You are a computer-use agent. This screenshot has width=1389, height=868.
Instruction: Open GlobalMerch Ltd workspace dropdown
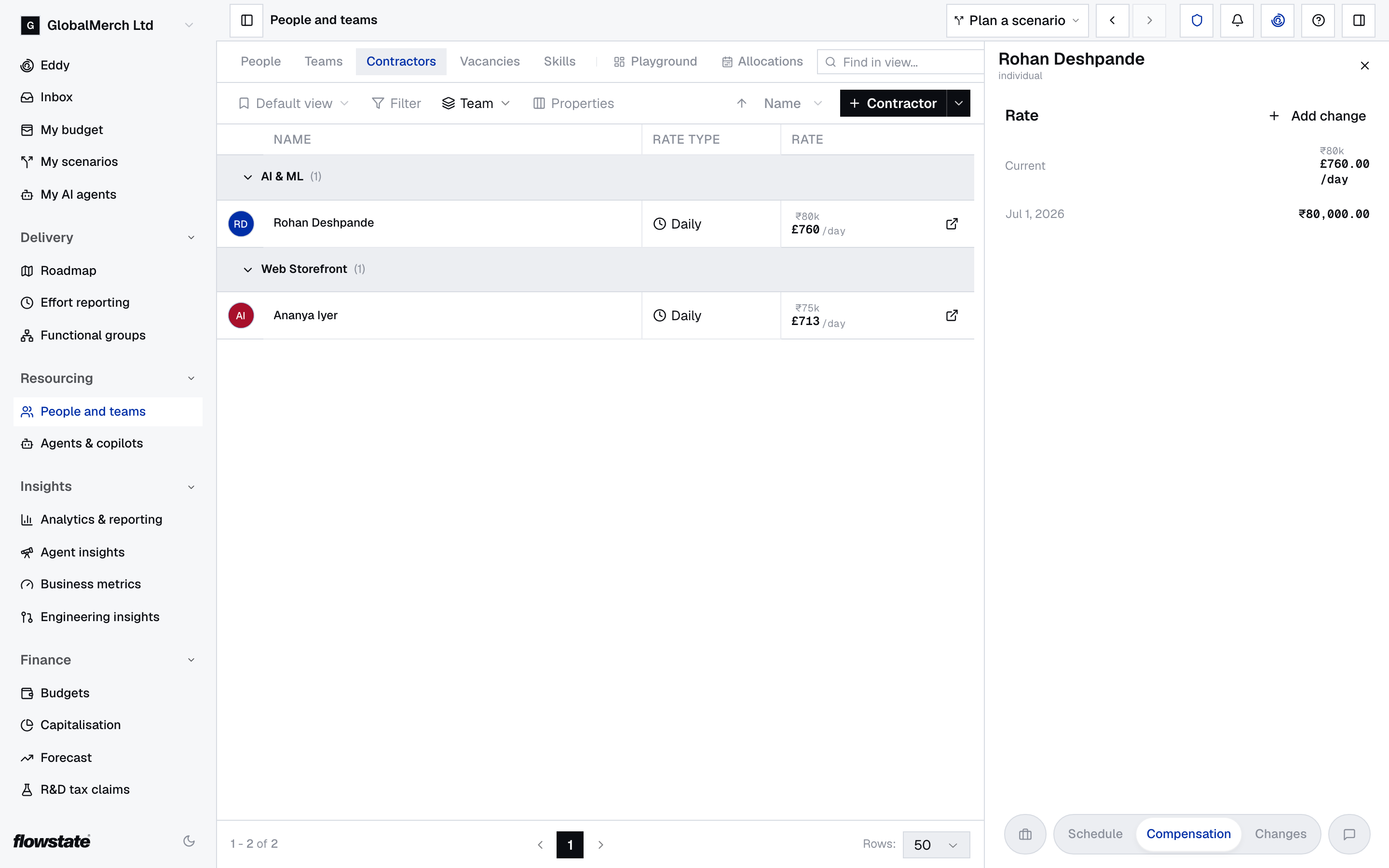[x=108, y=25]
